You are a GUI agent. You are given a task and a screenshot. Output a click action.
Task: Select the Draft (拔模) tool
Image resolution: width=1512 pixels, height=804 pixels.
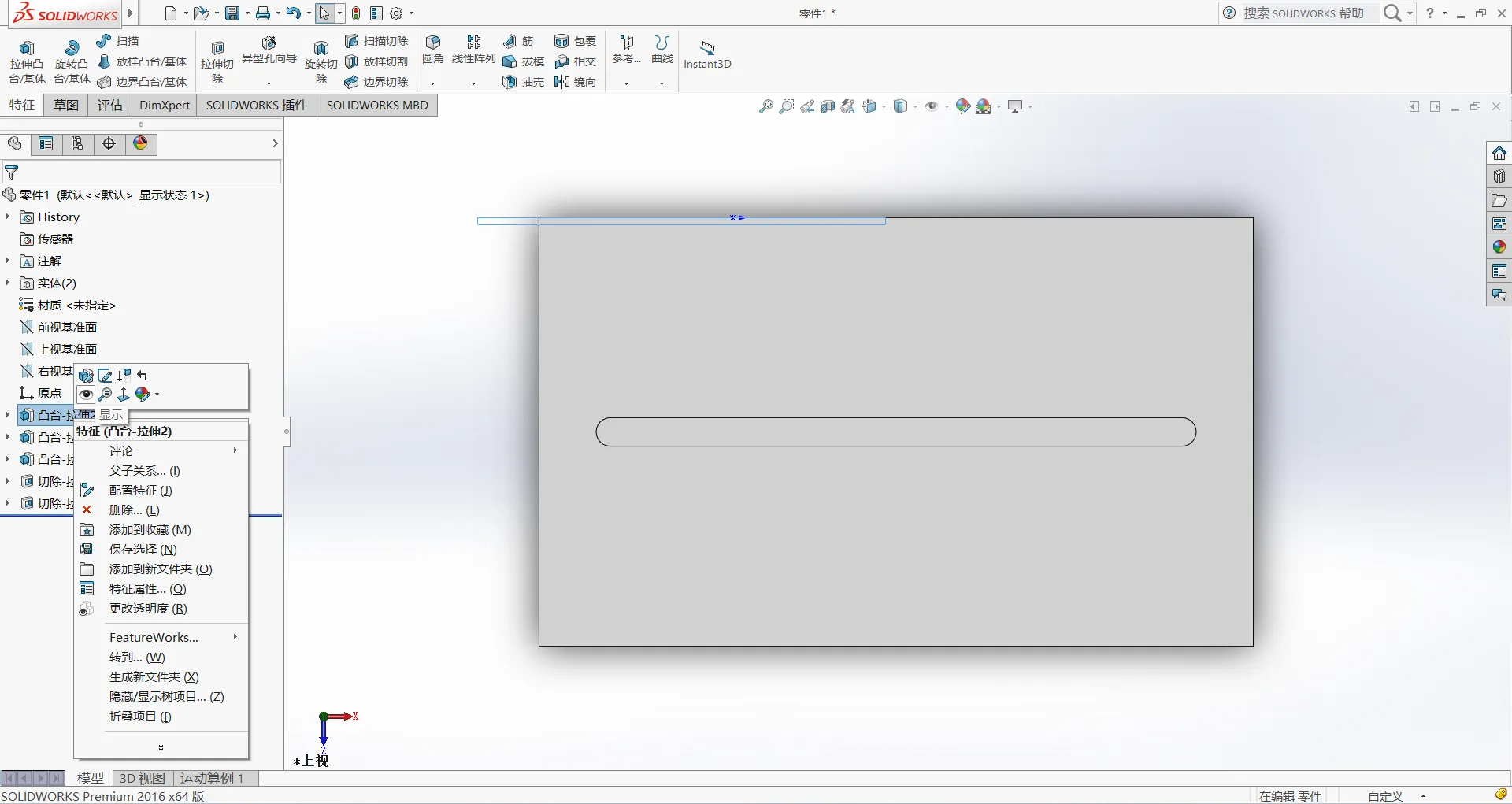(x=524, y=61)
